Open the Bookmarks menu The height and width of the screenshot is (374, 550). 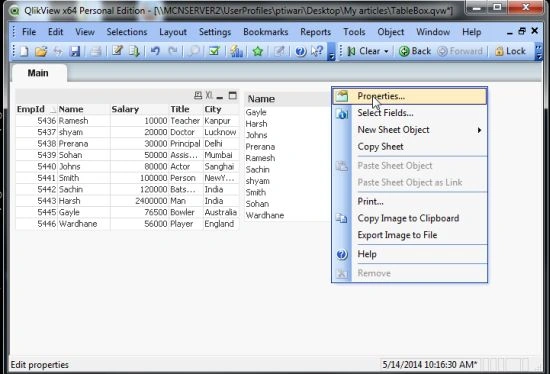tap(266, 32)
